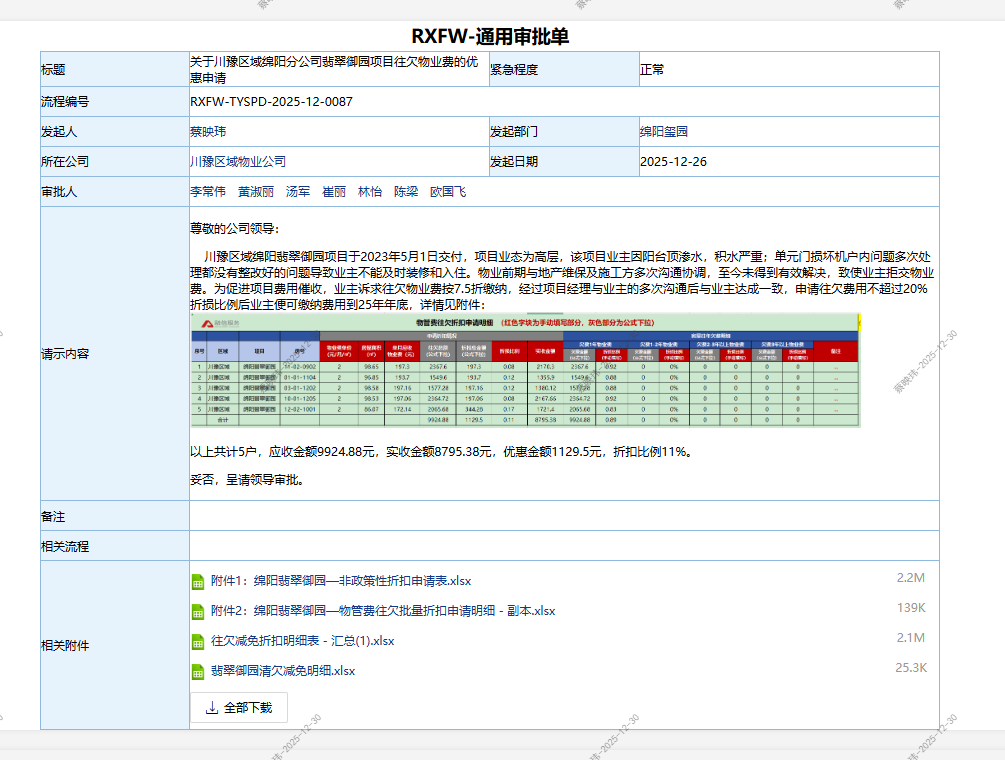Image resolution: width=1005 pixels, height=760 pixels.
Task: Open the 川豫区域物业公司 company link
Action: tap(238, 162)
